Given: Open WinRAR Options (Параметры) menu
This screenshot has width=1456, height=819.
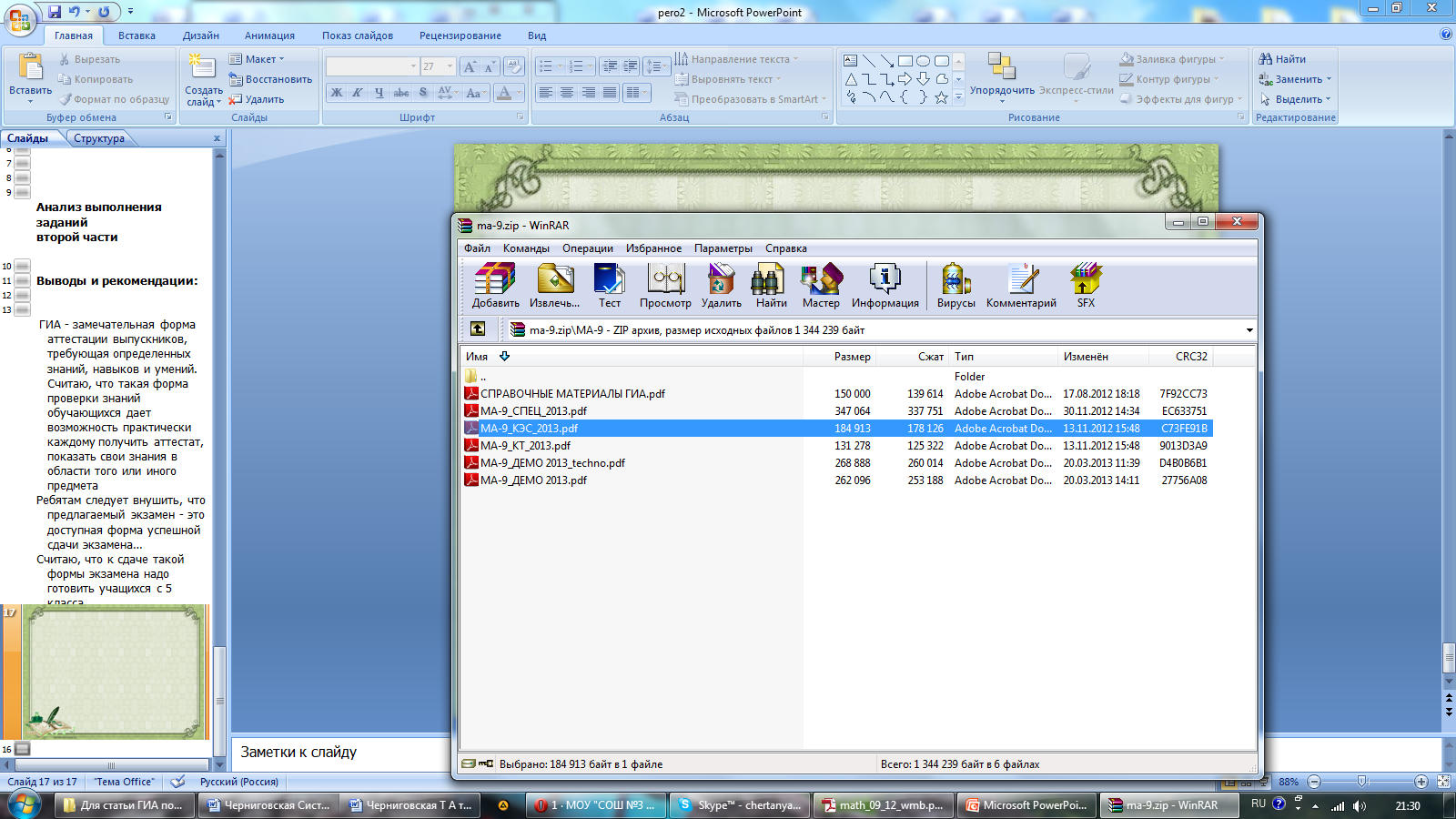Looking at the screenshot, I should [723, 248].
